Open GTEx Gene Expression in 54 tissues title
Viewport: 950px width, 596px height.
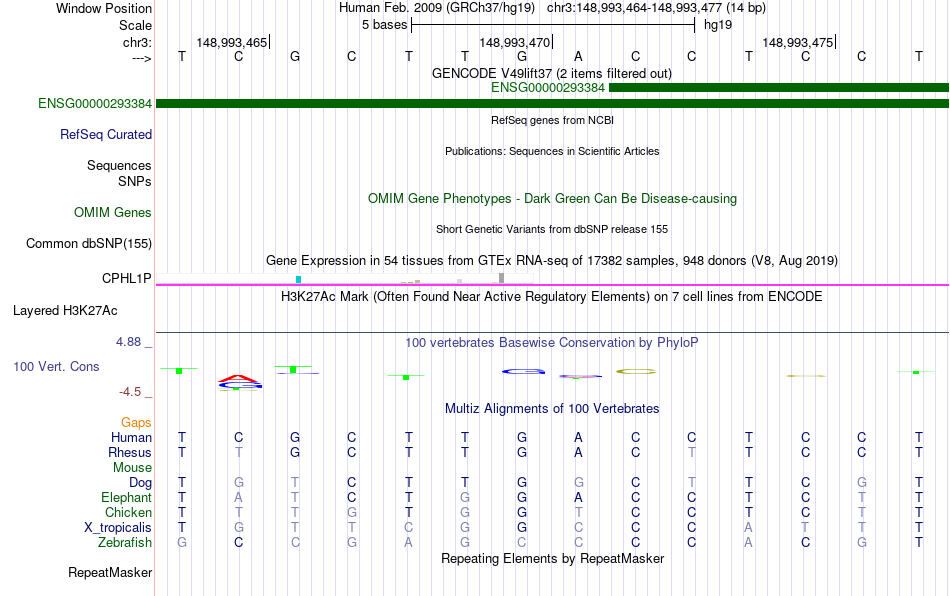click(552, 260)
